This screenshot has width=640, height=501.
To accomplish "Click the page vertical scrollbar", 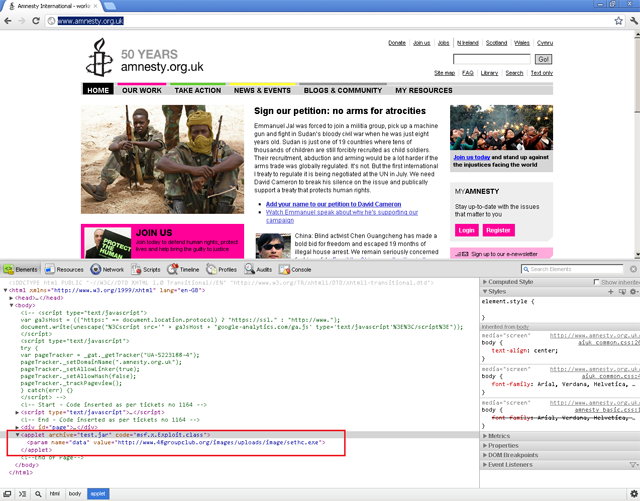I will (x=636, y=145).
